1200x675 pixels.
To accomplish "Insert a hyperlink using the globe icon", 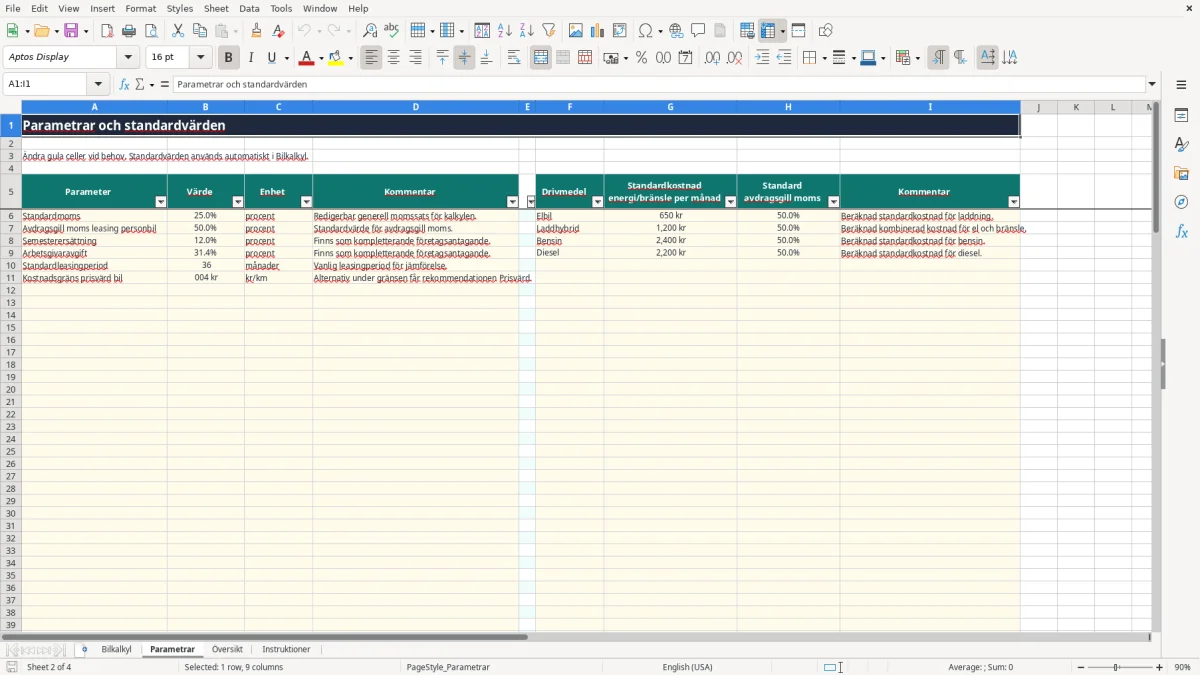I will click(676, 31).
